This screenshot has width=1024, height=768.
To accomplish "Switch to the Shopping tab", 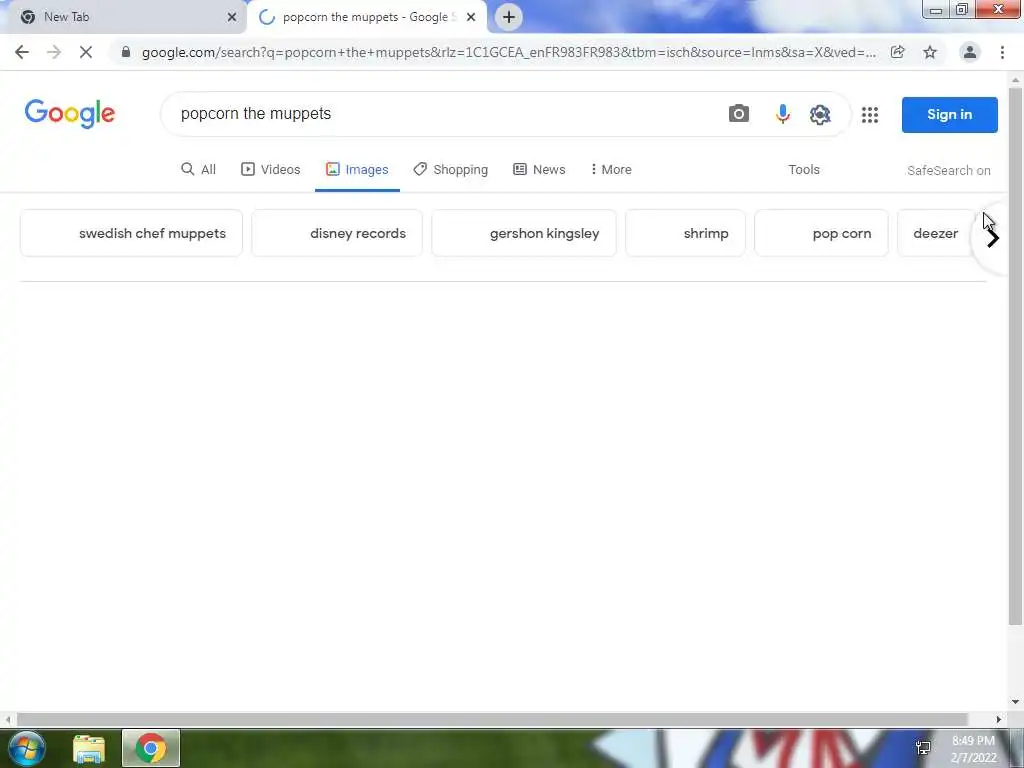I will (451, 170).
